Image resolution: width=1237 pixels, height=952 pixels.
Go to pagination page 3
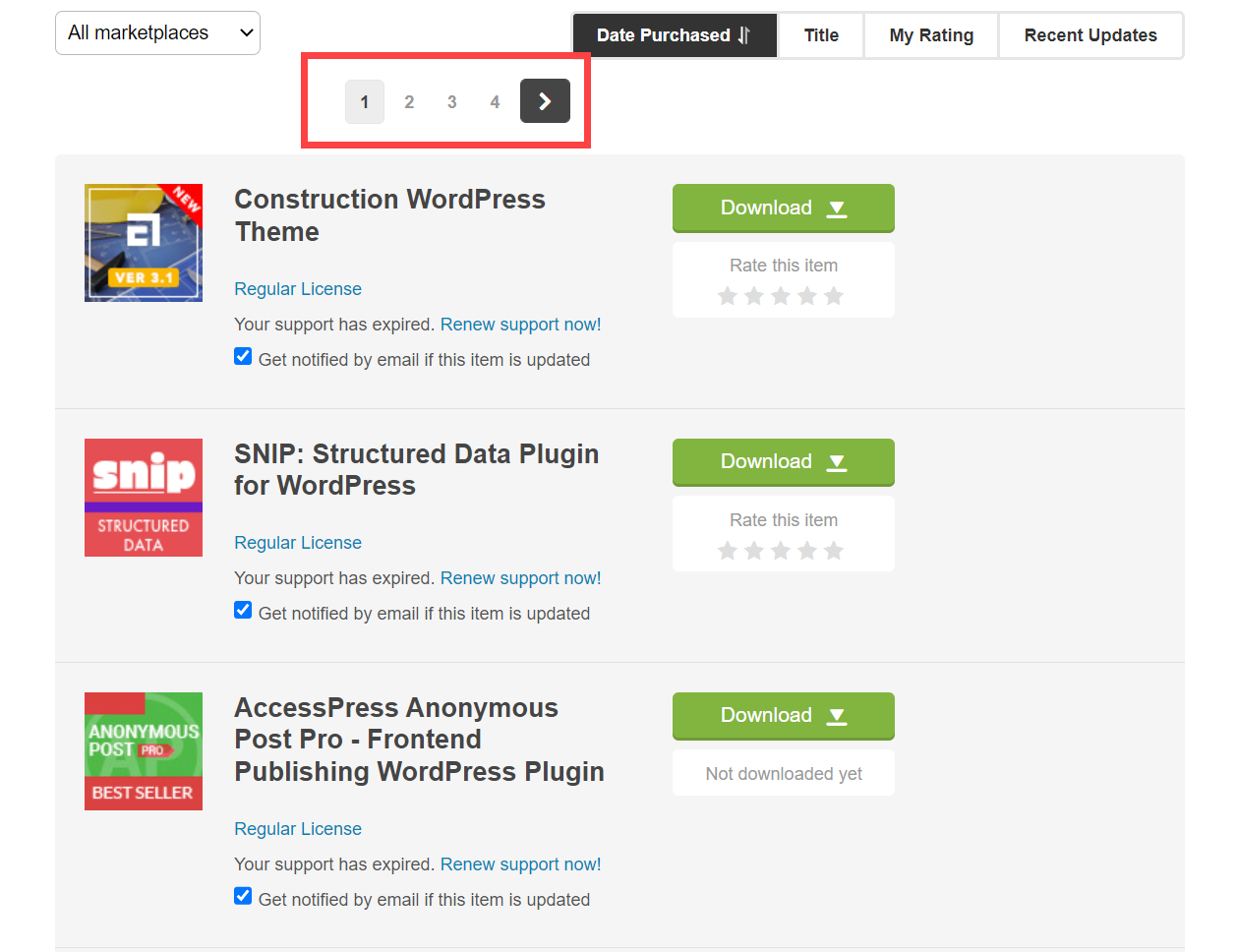[452, 101]
